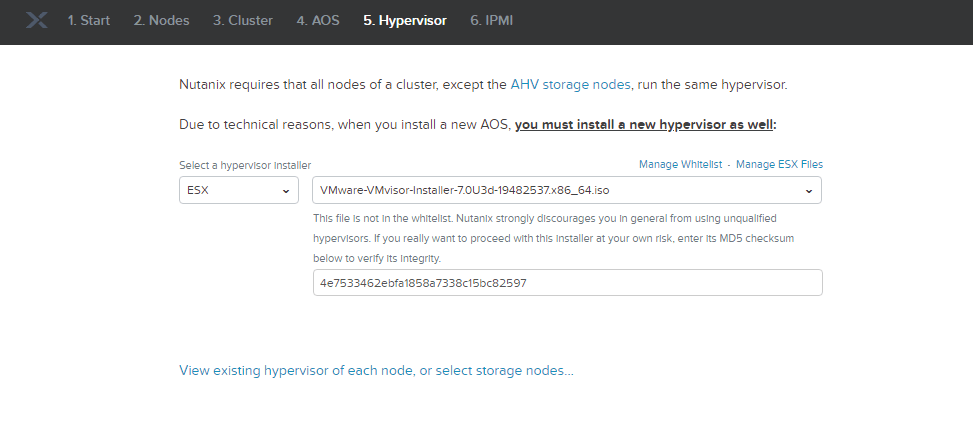Click Manage Whitelist link

(679, 164)
